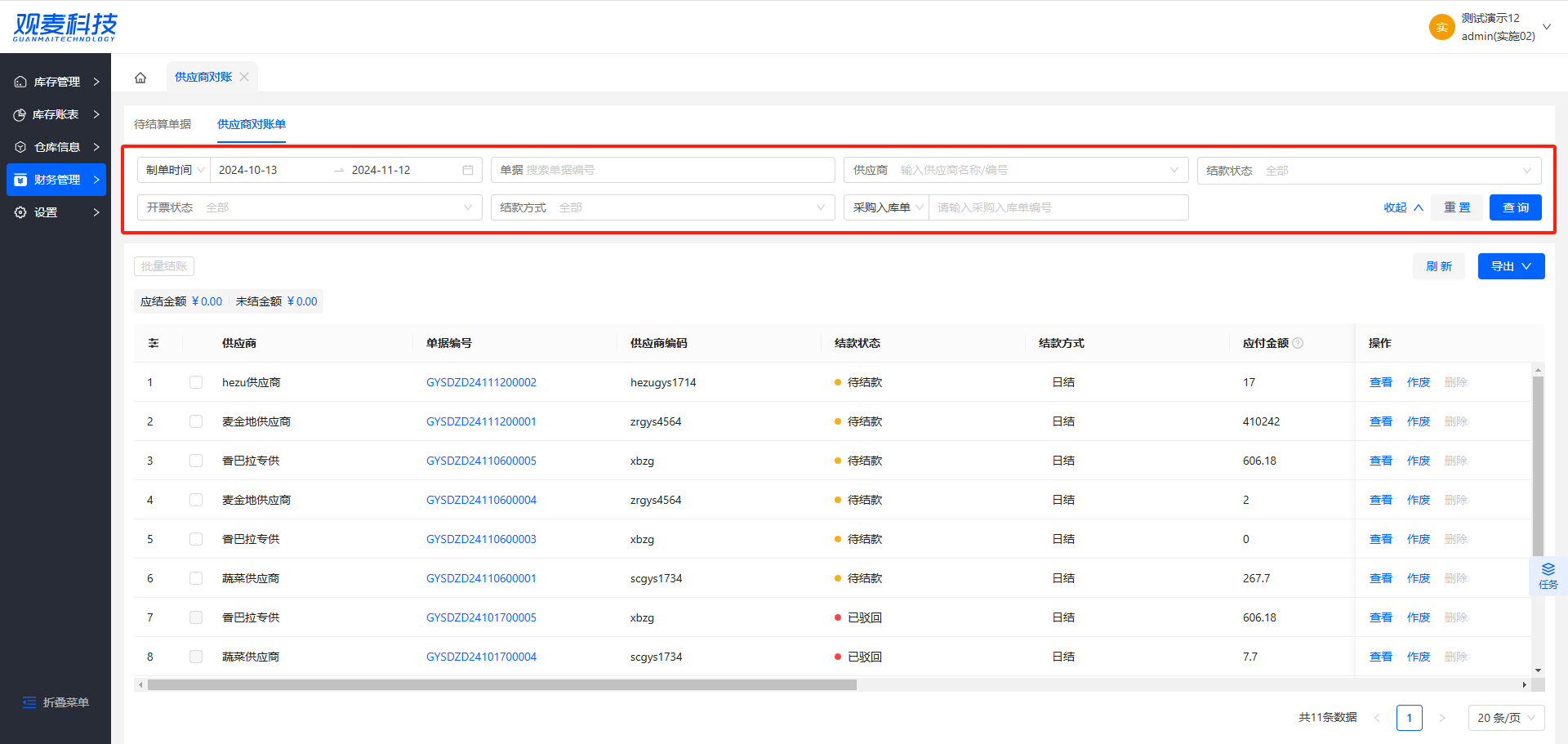
Task: Check the row with GYSDZD24101700005
Action: tap(196, 617)
